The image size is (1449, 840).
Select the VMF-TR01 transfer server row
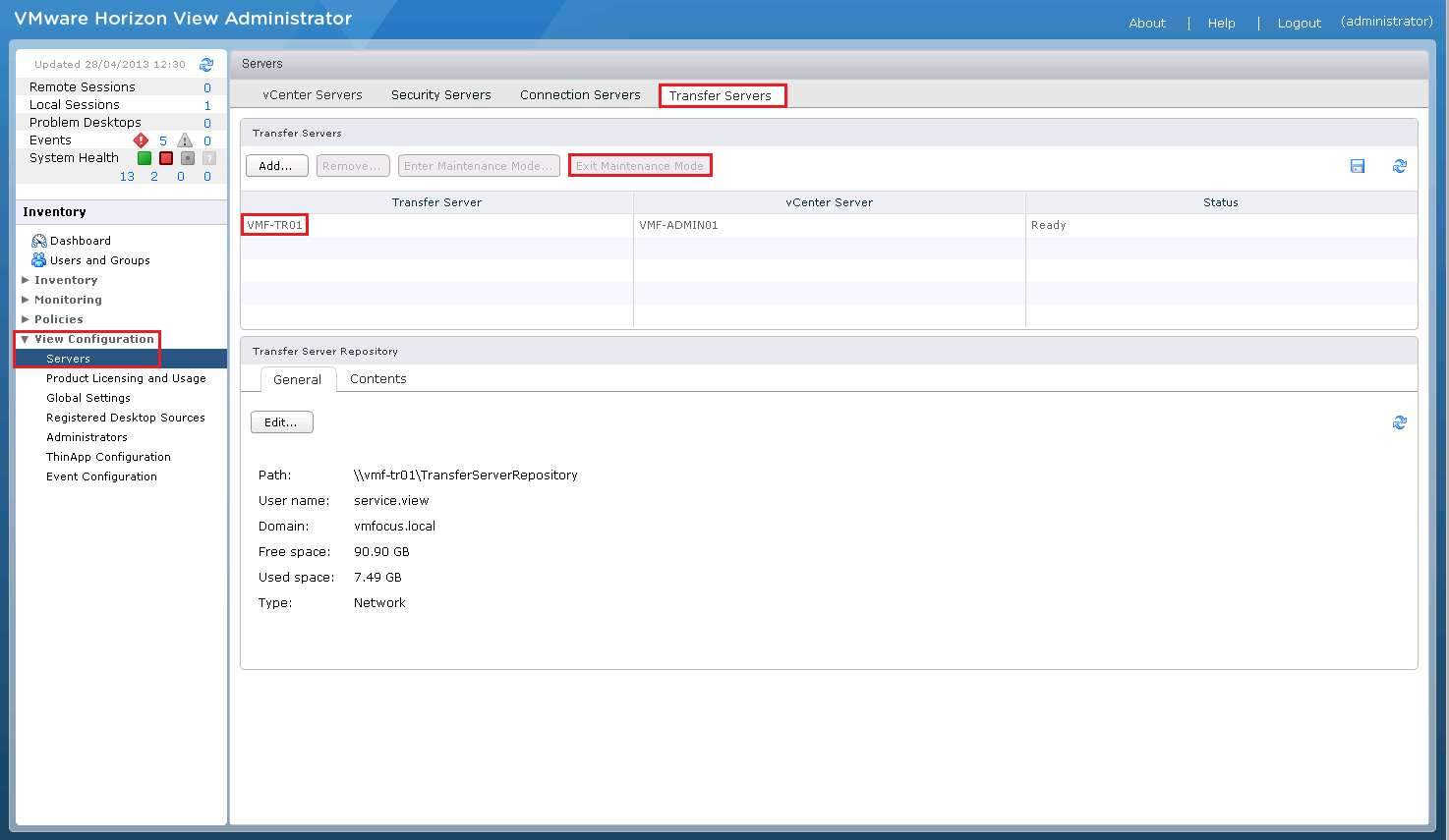tap(275, 225)
